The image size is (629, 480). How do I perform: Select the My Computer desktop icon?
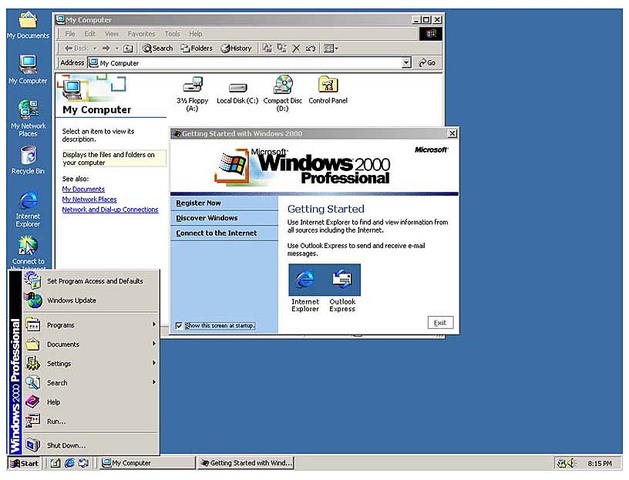28,69
